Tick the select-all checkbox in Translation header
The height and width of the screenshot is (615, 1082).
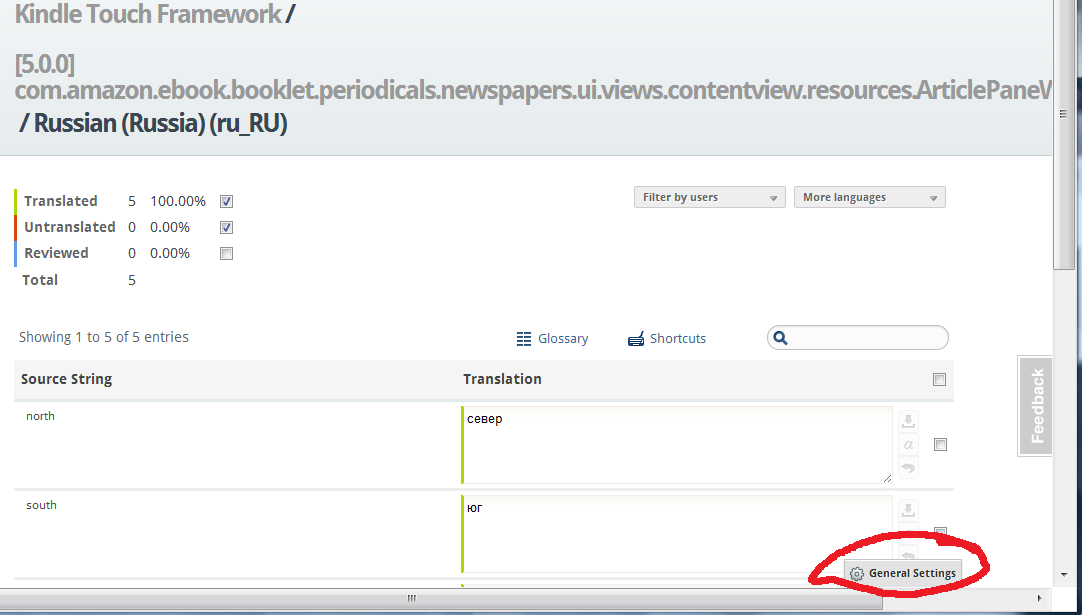click(x=939, y=379)
